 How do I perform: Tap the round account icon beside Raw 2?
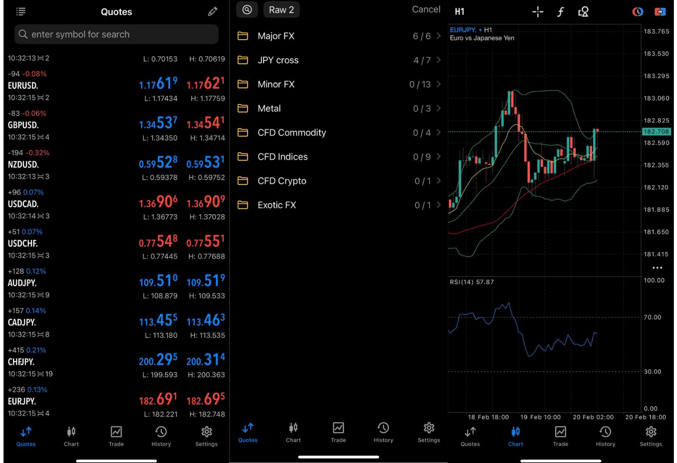click(x=247, y=10)
